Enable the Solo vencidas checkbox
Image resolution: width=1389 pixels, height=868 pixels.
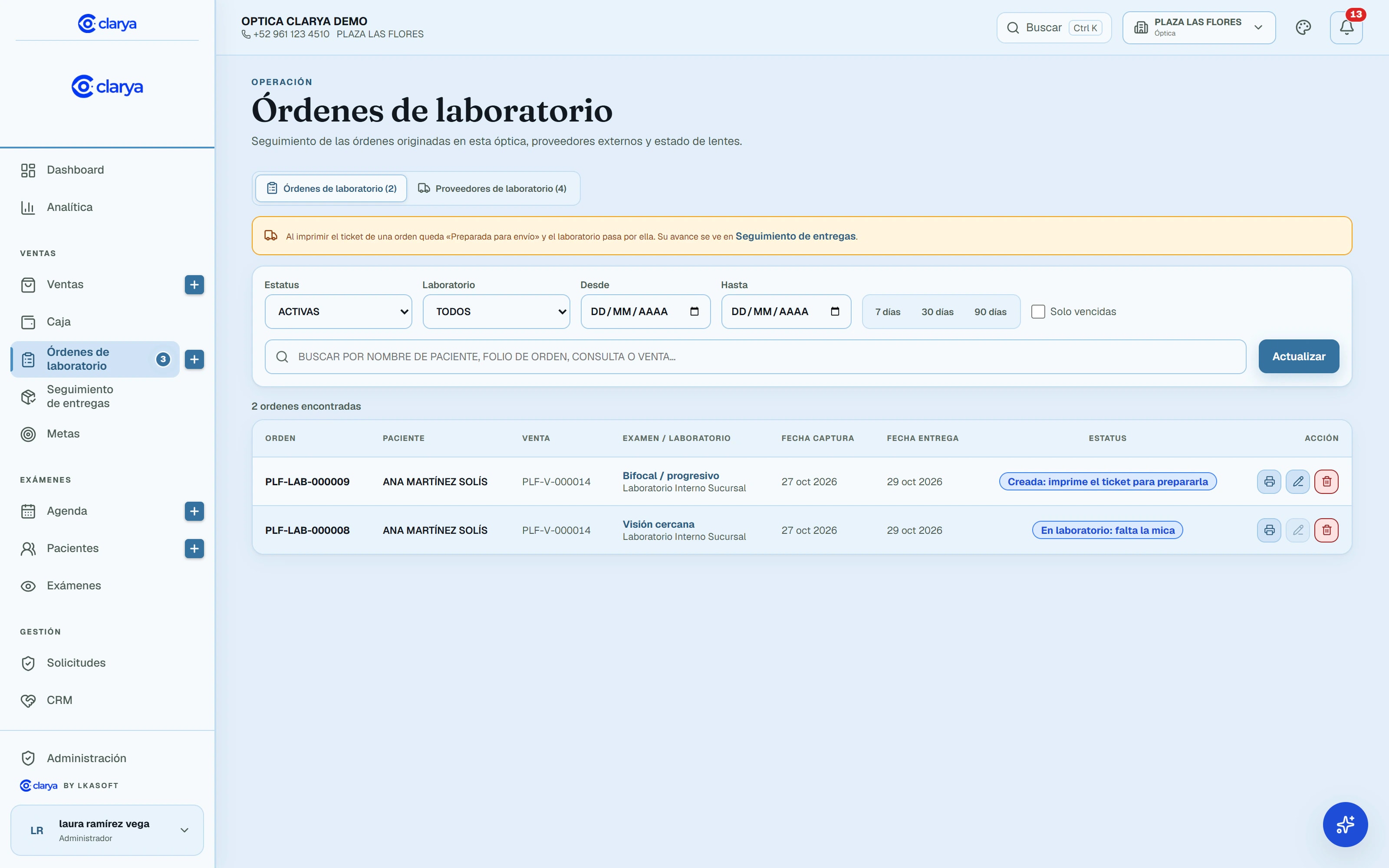click(x=1038, y=312)
